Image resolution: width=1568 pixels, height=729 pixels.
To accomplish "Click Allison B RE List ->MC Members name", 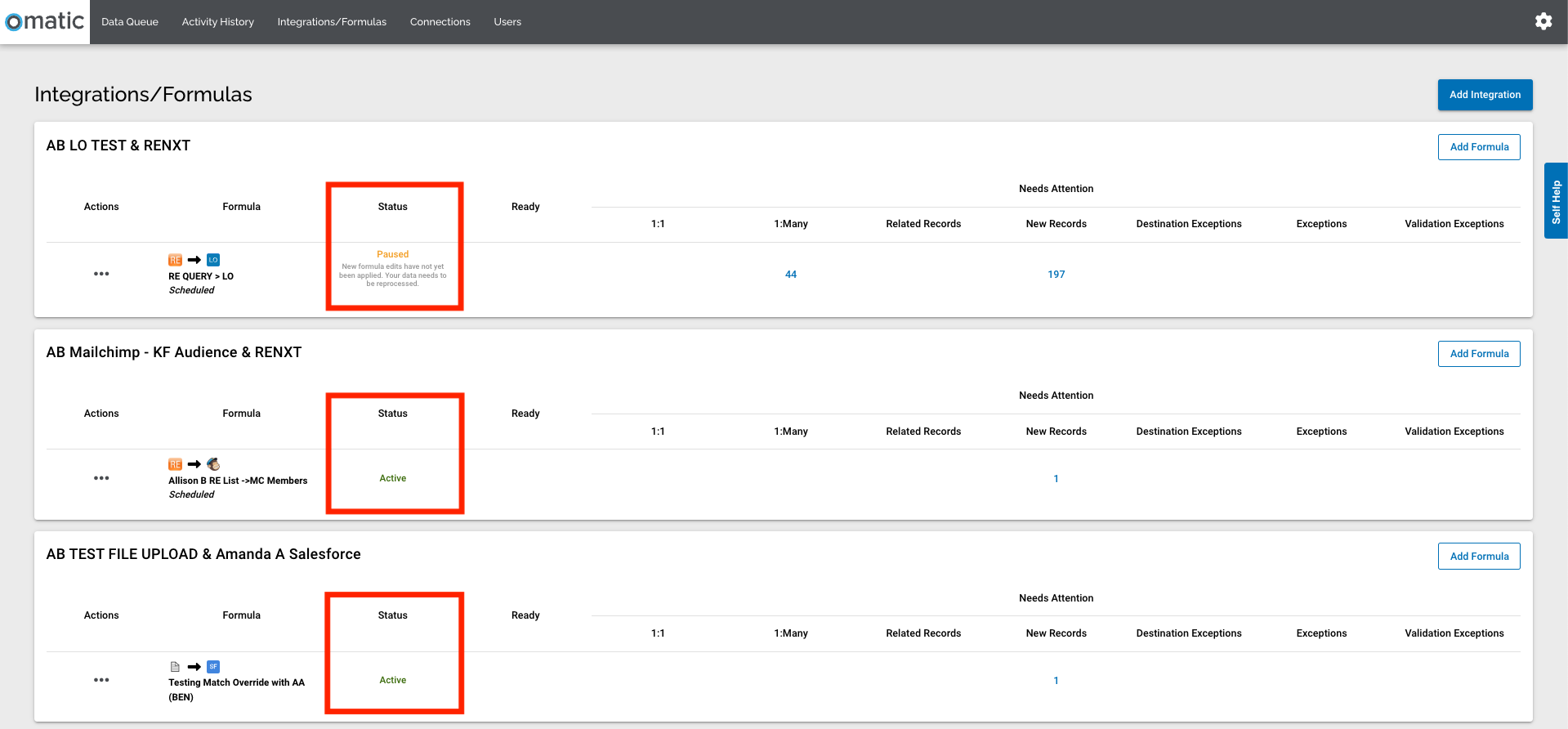I will click(238, 481).
